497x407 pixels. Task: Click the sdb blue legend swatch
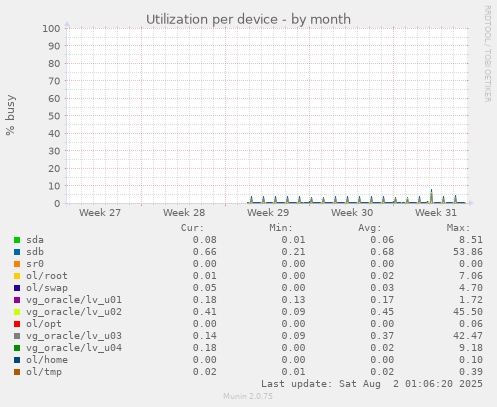point(17,252)
